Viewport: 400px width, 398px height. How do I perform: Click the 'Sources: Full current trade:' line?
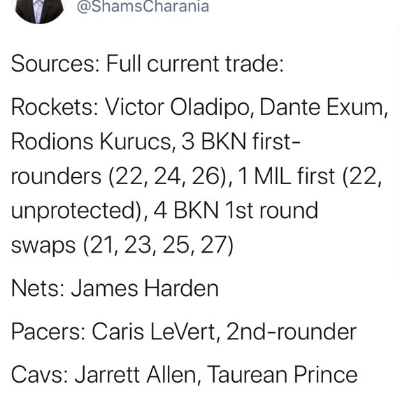click(x=147, y=64)
